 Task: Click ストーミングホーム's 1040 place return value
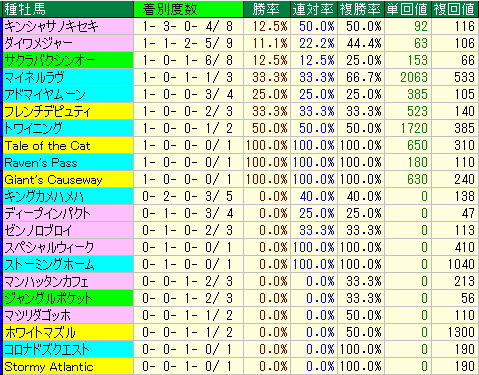tap(461, 264)
